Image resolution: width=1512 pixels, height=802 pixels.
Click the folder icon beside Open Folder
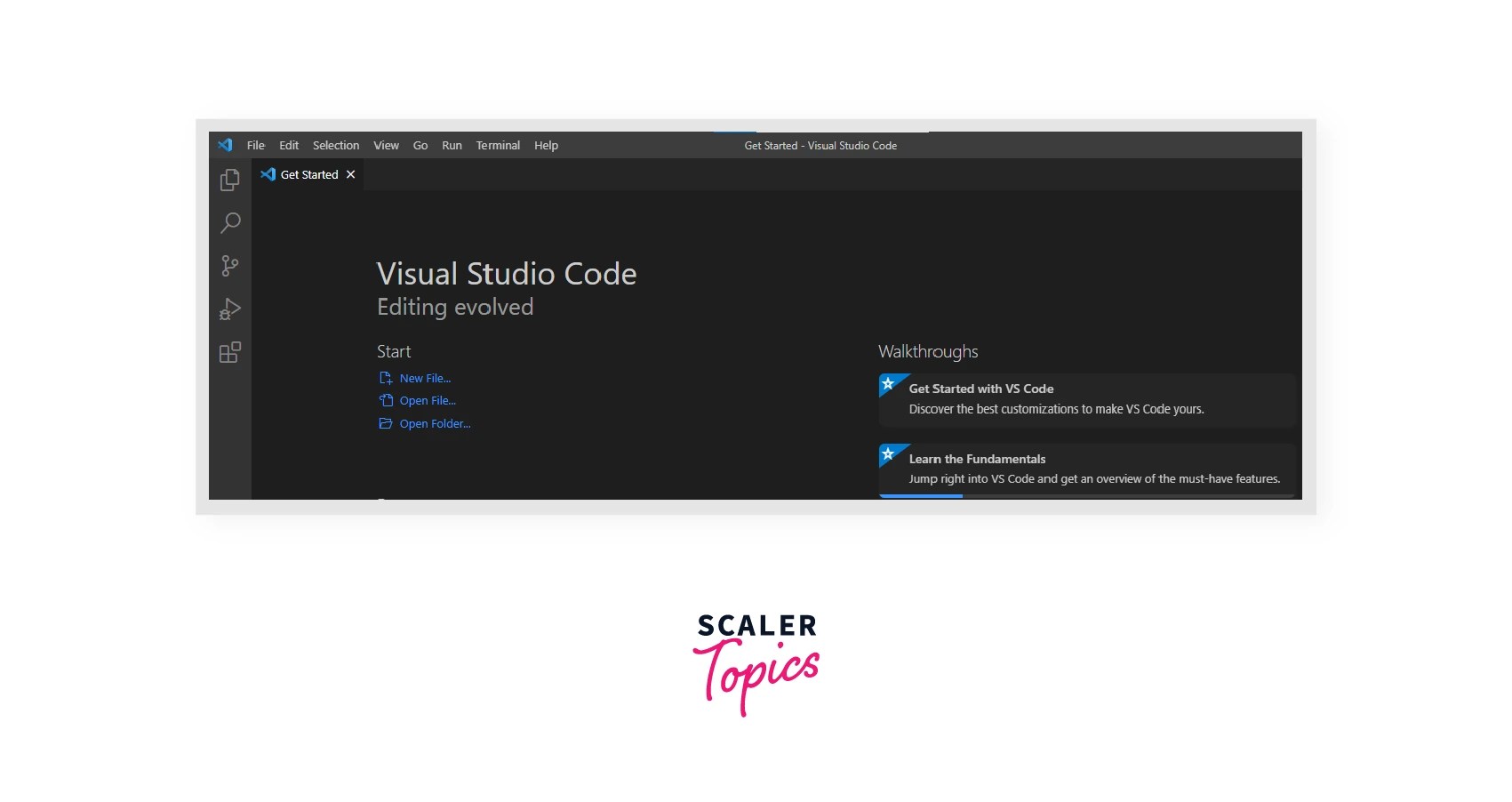coord(385,423)
